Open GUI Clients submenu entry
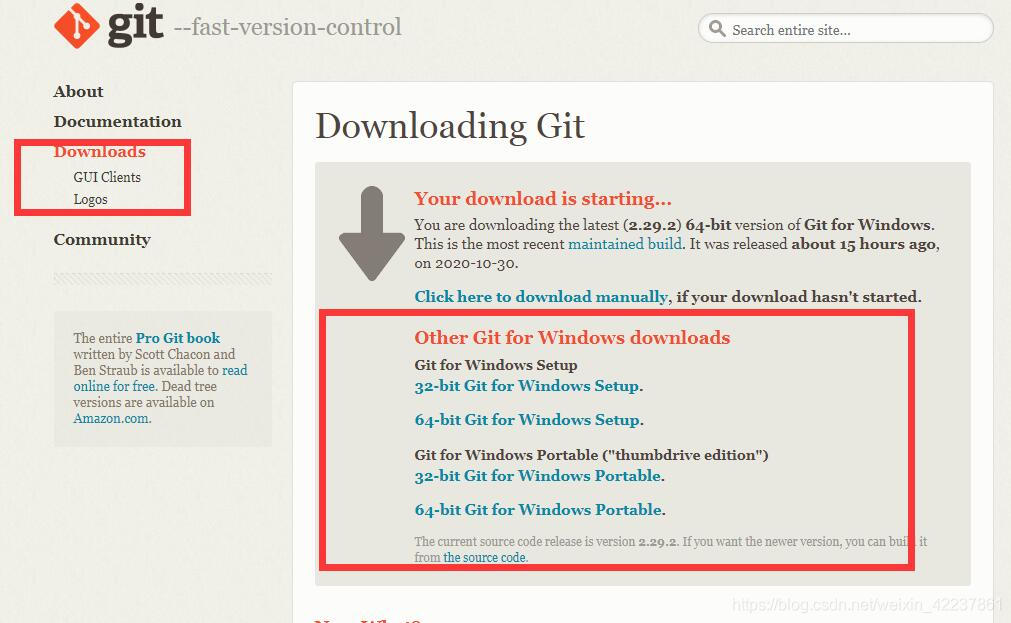This screenshot has width=1011, height=623. point(107,177)
